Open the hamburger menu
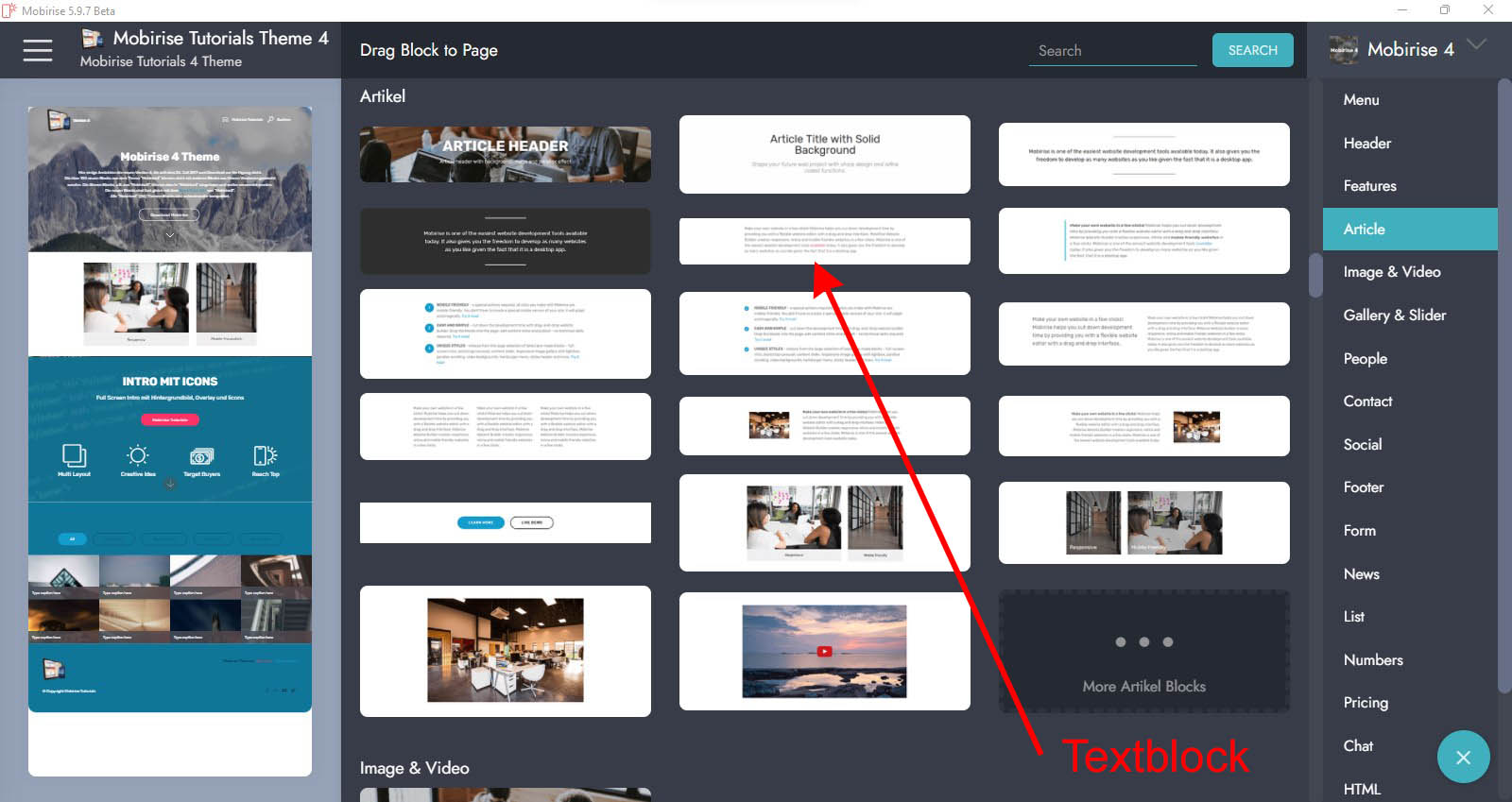 point(38,50)
